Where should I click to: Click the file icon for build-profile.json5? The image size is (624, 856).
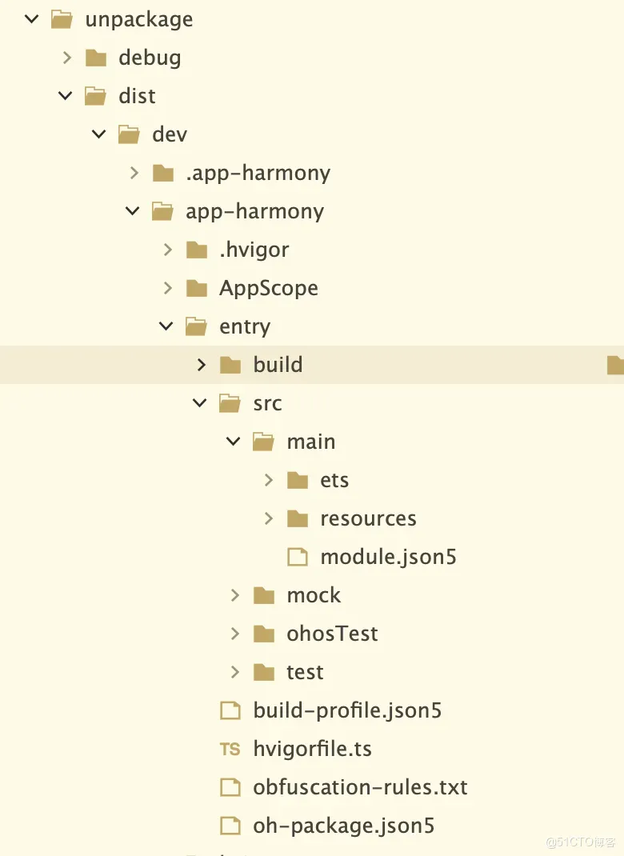pyautogui.click(x=230, y=710)
